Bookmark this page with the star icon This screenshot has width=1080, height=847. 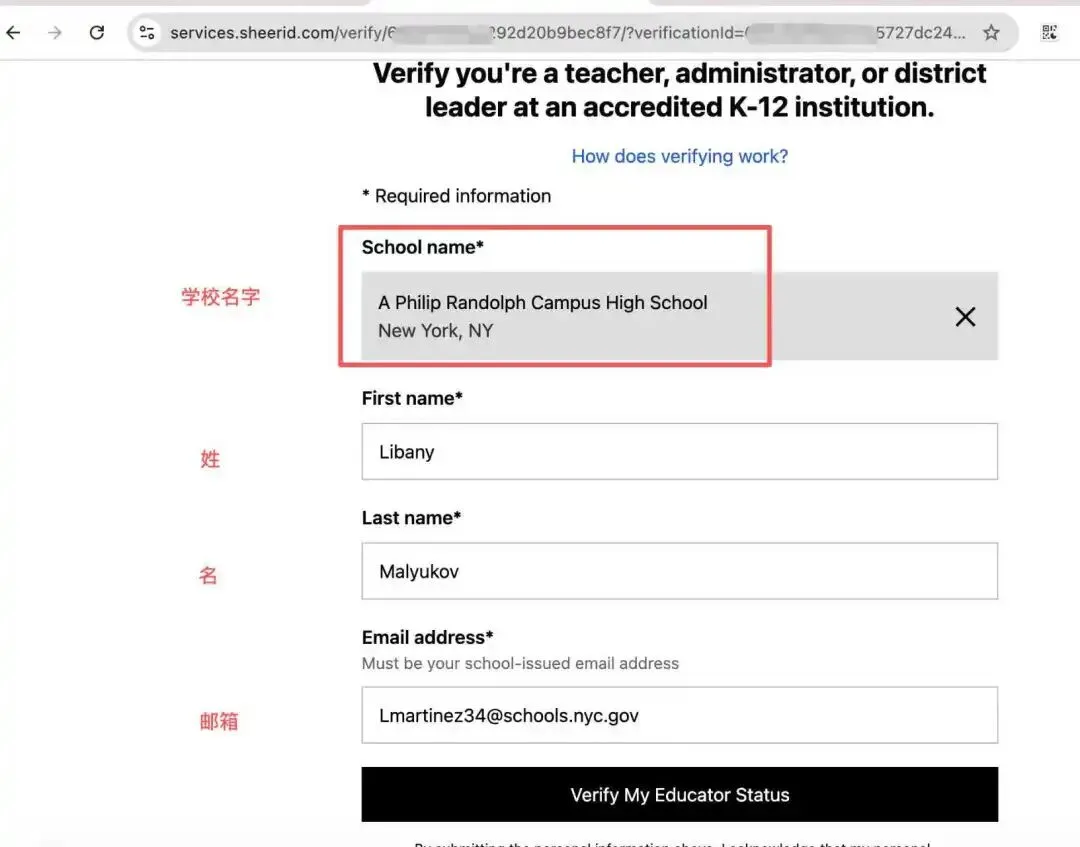click(x=991, y=33)
